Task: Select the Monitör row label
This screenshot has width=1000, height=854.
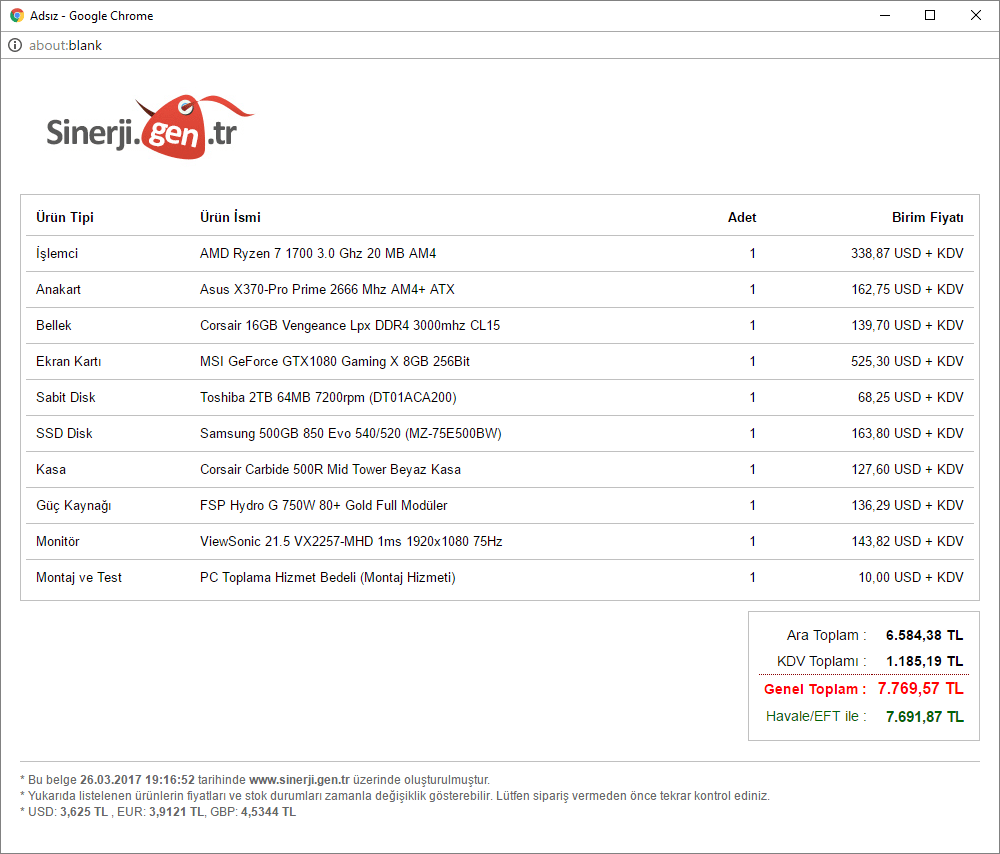Action: 57,541
